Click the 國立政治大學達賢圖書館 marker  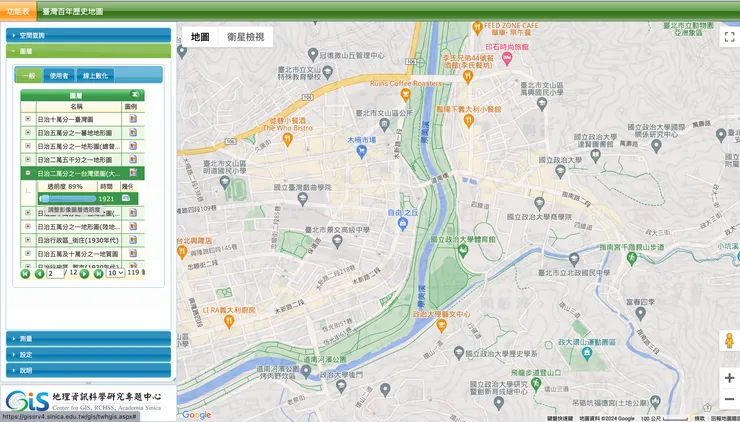click(596, 155)
